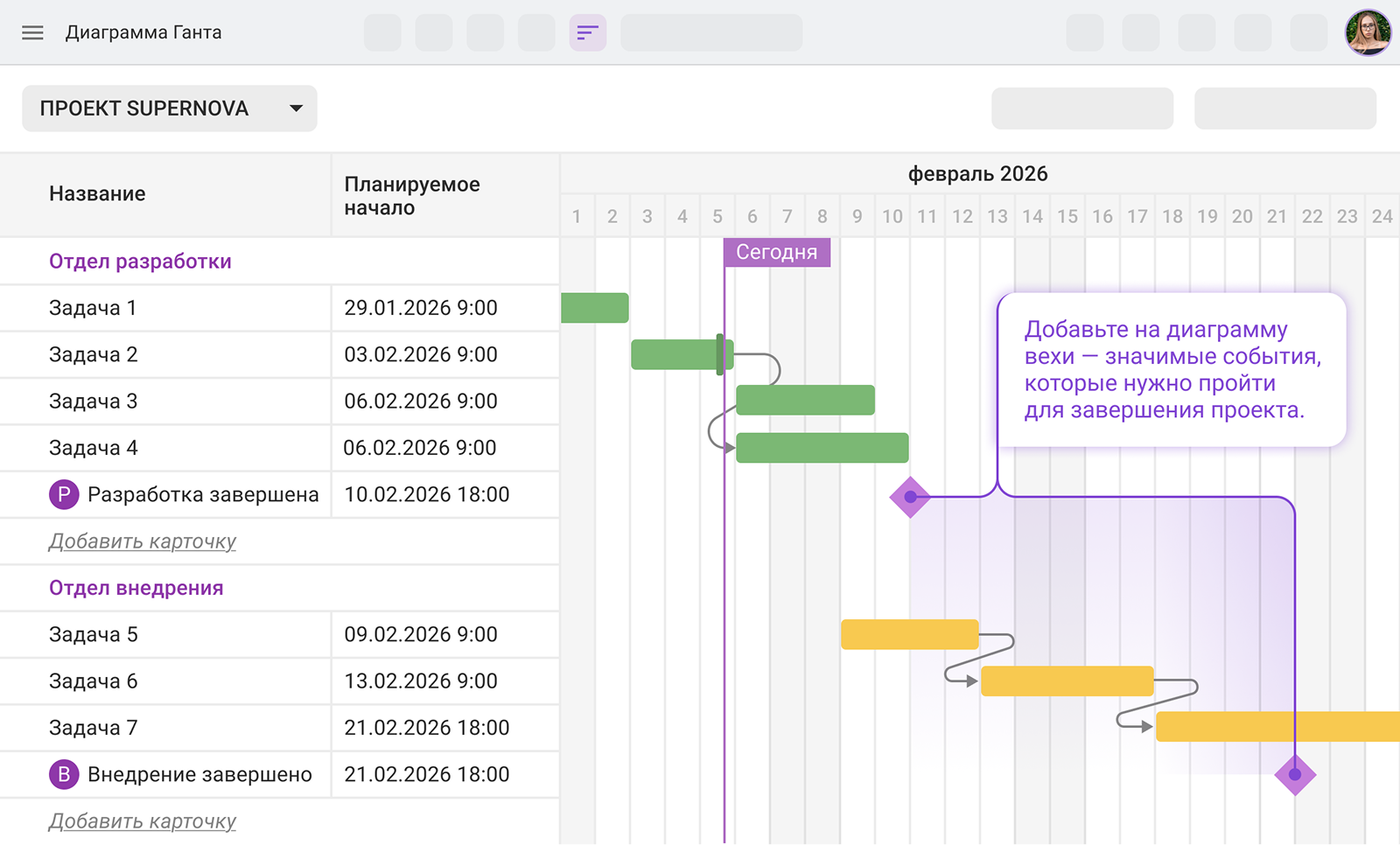
Task: Click 'Добавить карточку' under Отдел разработки
Action: point(142,541)
